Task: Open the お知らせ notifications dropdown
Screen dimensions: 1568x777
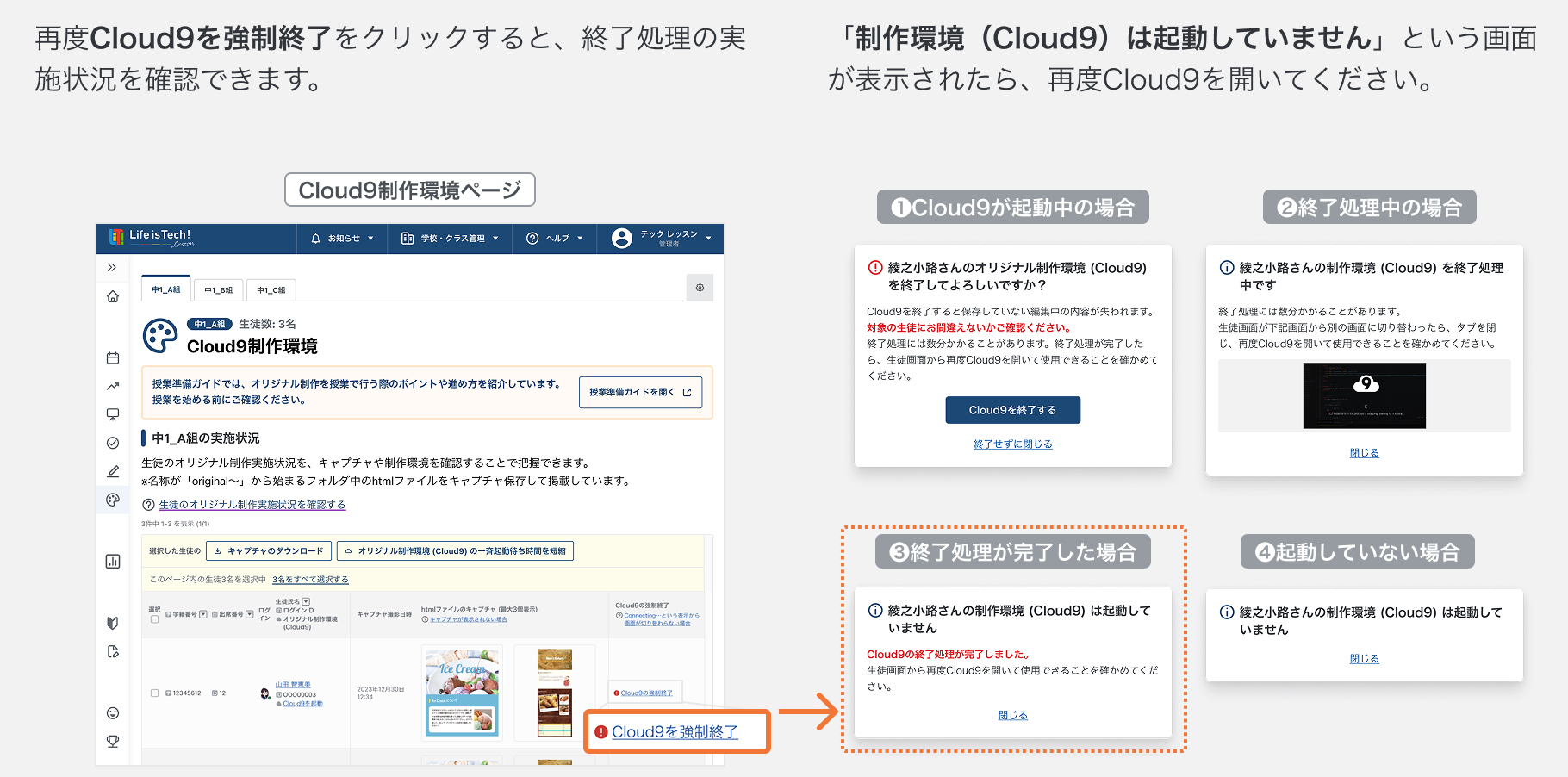Action: click(342, 239)
